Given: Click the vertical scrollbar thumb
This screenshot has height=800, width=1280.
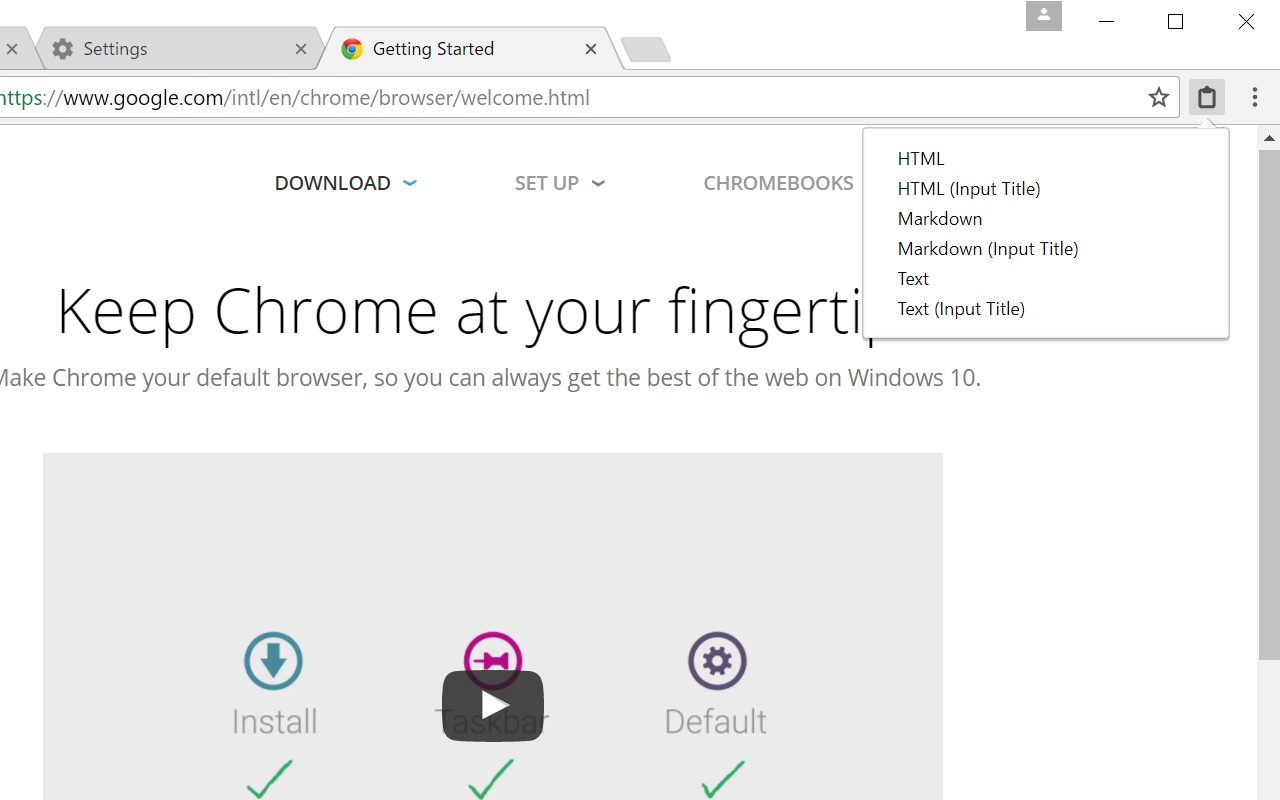Looking at the screenshot, I should pos(1269,405).
